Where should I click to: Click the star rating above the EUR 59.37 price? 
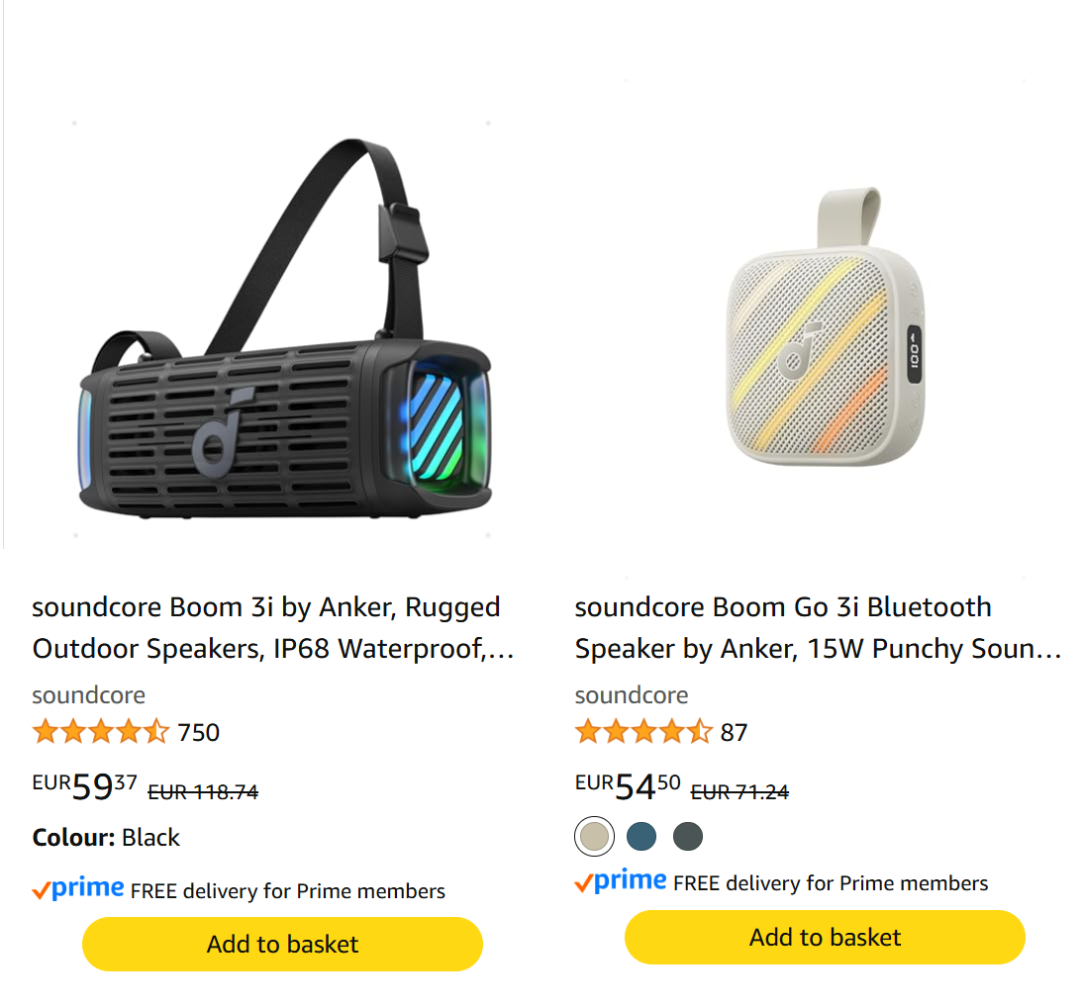coord(101,732)
